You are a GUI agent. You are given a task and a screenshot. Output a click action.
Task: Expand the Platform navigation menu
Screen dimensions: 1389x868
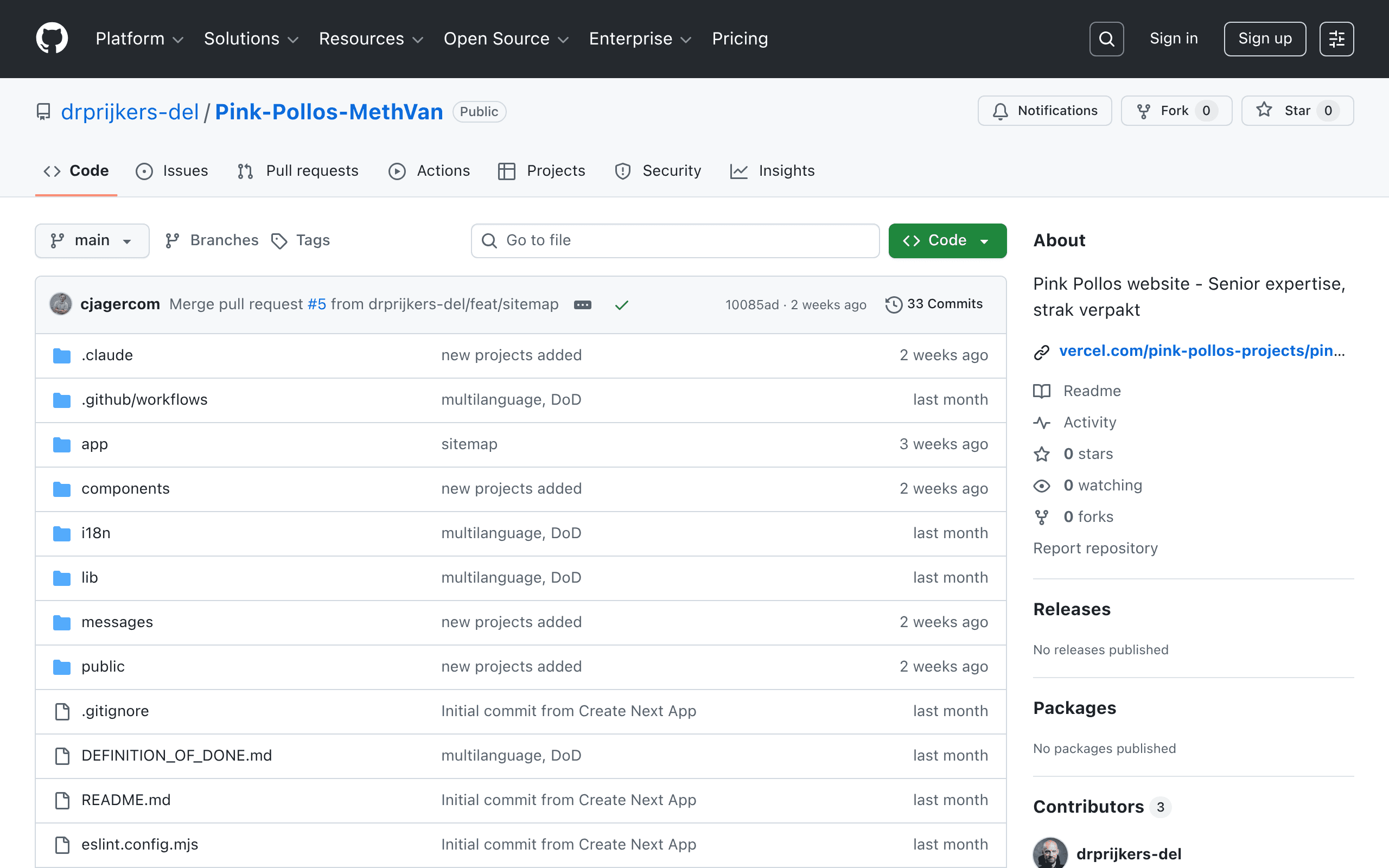click(139, 39)
